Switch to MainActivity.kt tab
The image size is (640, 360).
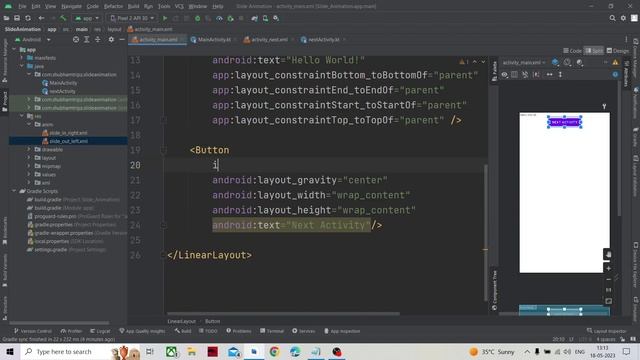coord(211,40)
